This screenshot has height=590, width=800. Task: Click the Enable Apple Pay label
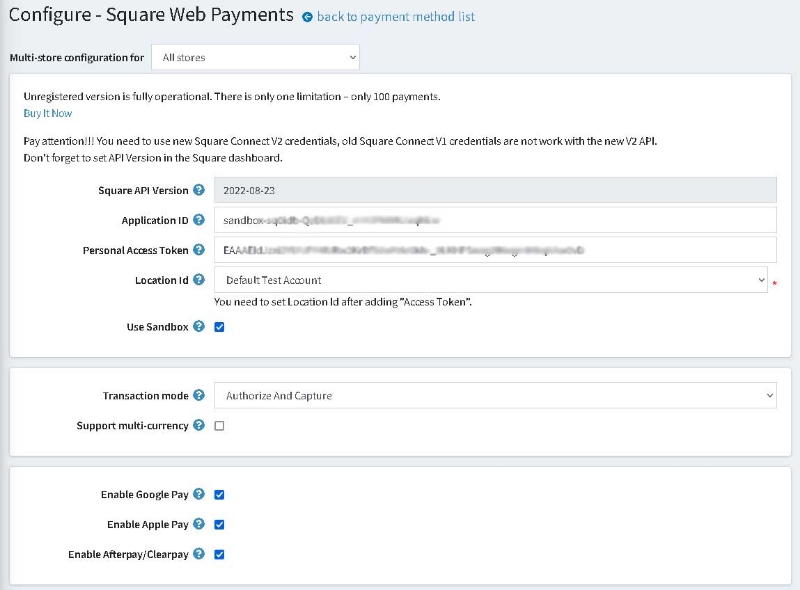[x=148, y=525]
